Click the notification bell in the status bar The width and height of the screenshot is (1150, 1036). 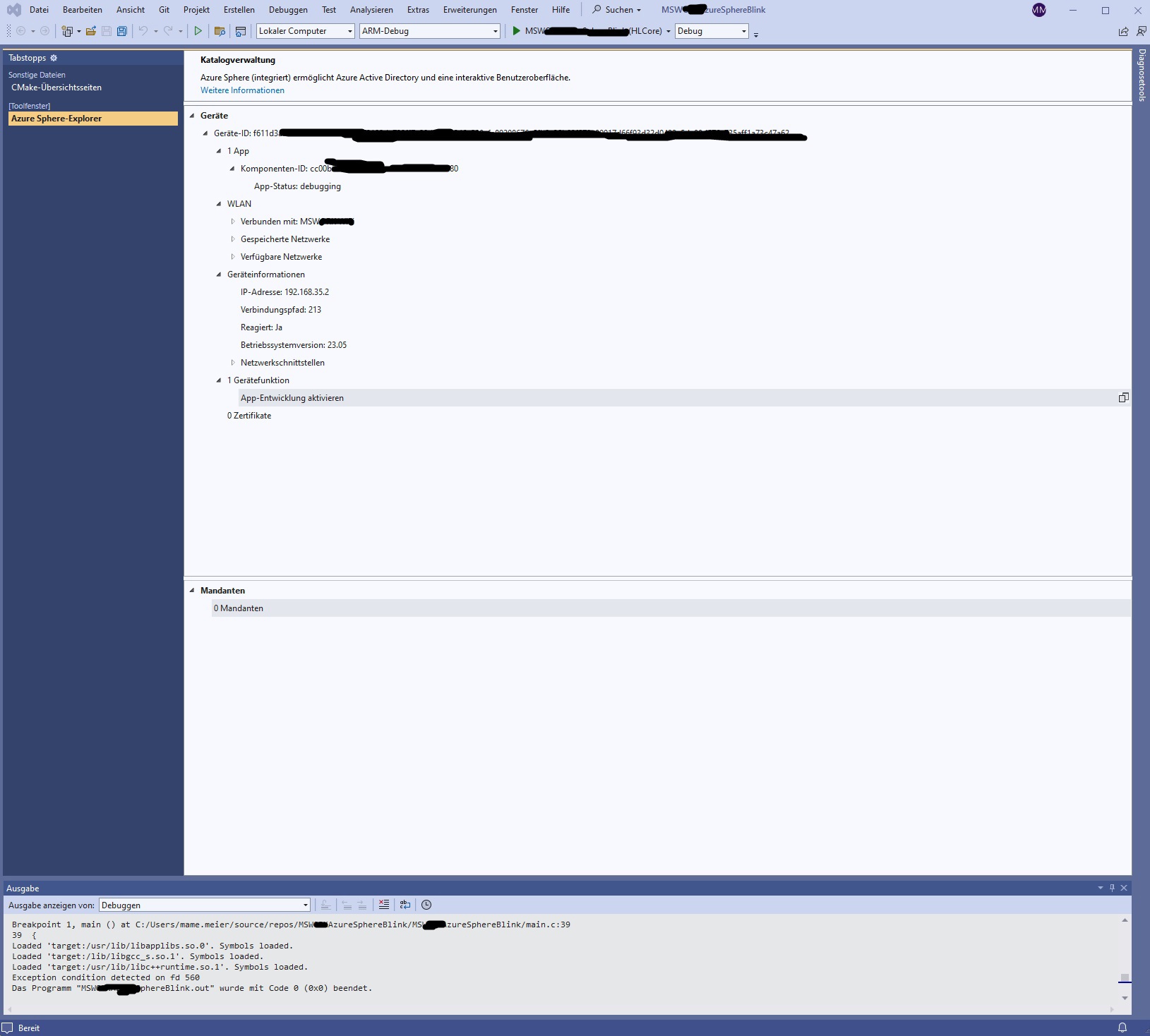click(1122, 1028)
